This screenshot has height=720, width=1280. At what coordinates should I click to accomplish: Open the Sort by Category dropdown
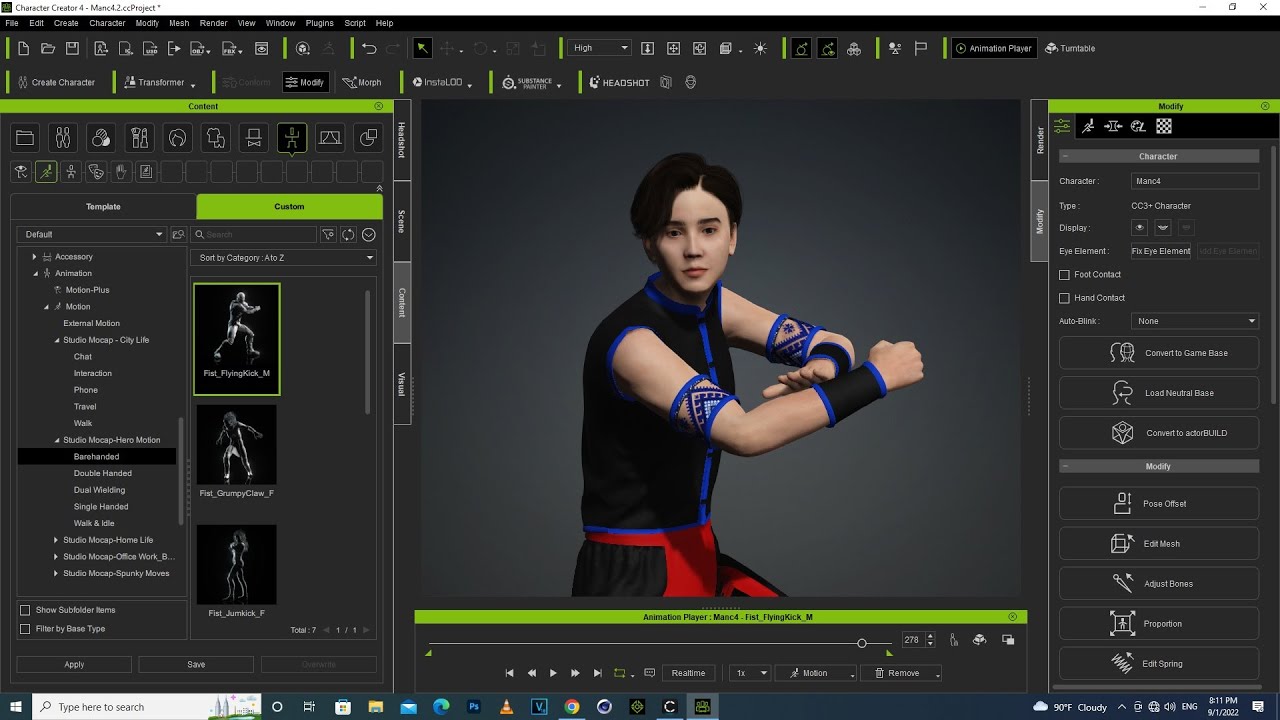tap(285, 258)
